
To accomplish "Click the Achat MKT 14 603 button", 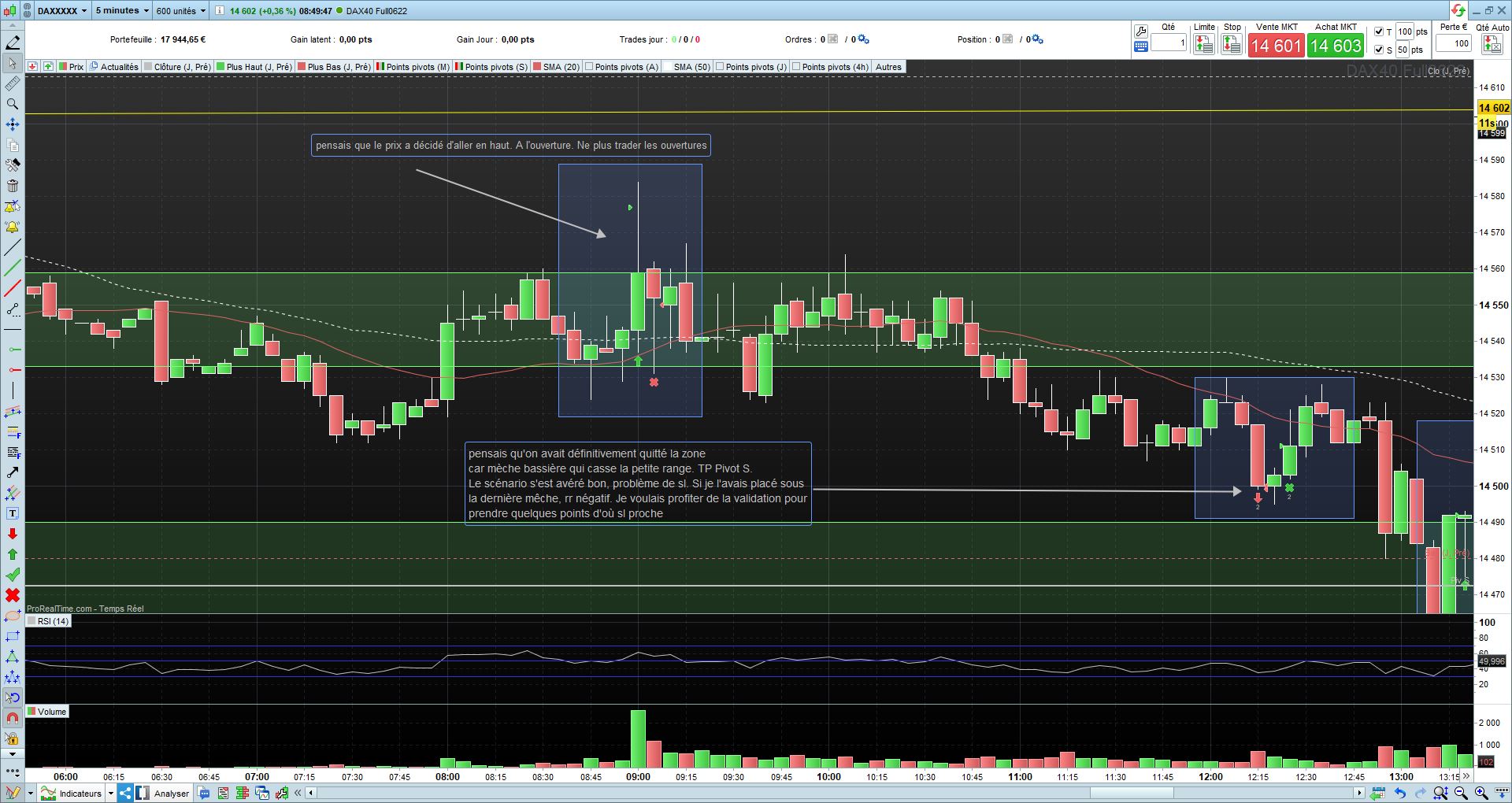I will (1336, 46).
